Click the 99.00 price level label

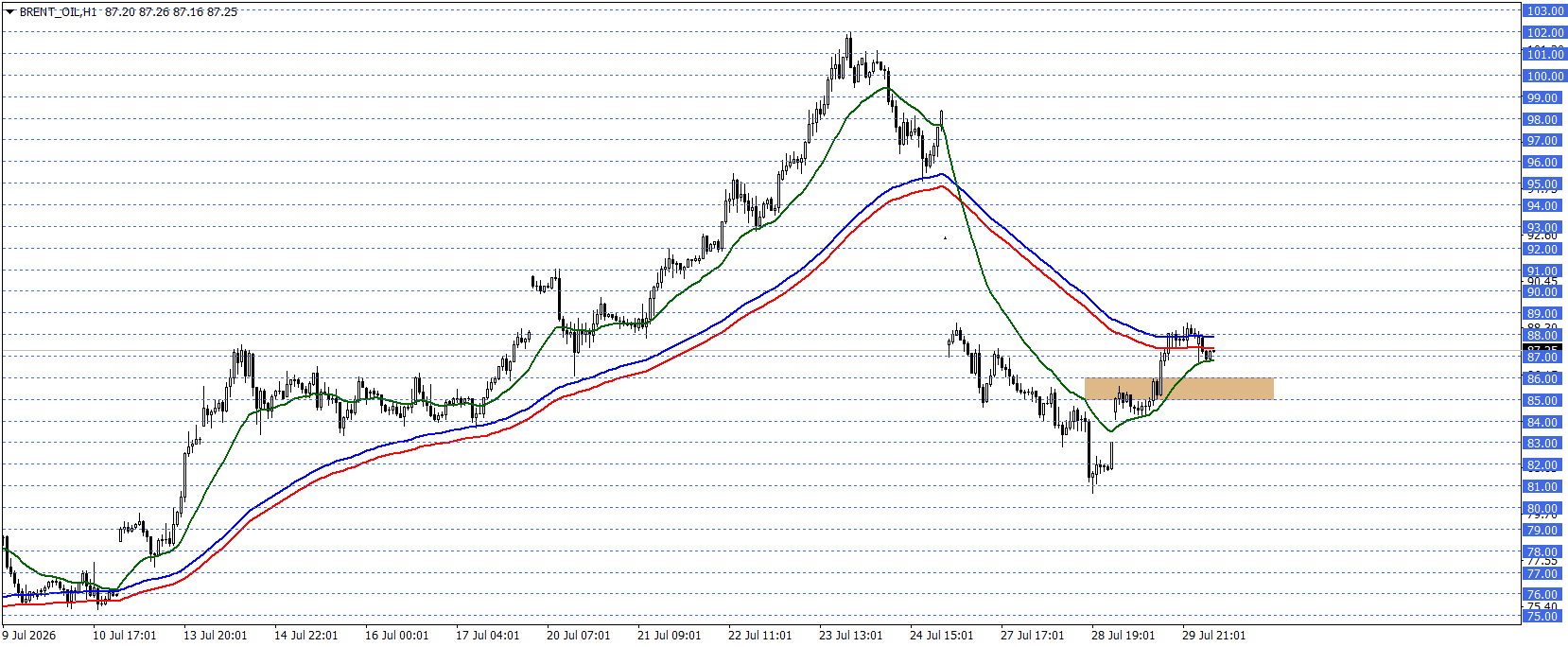(x=1544, y=98)
